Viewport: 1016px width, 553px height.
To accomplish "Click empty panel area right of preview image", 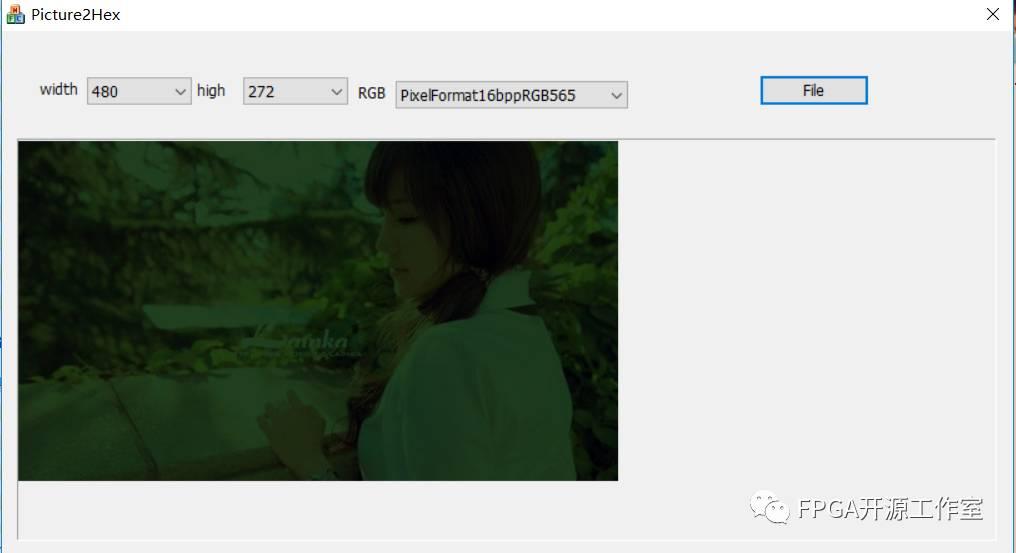I will tap(800, 300).
